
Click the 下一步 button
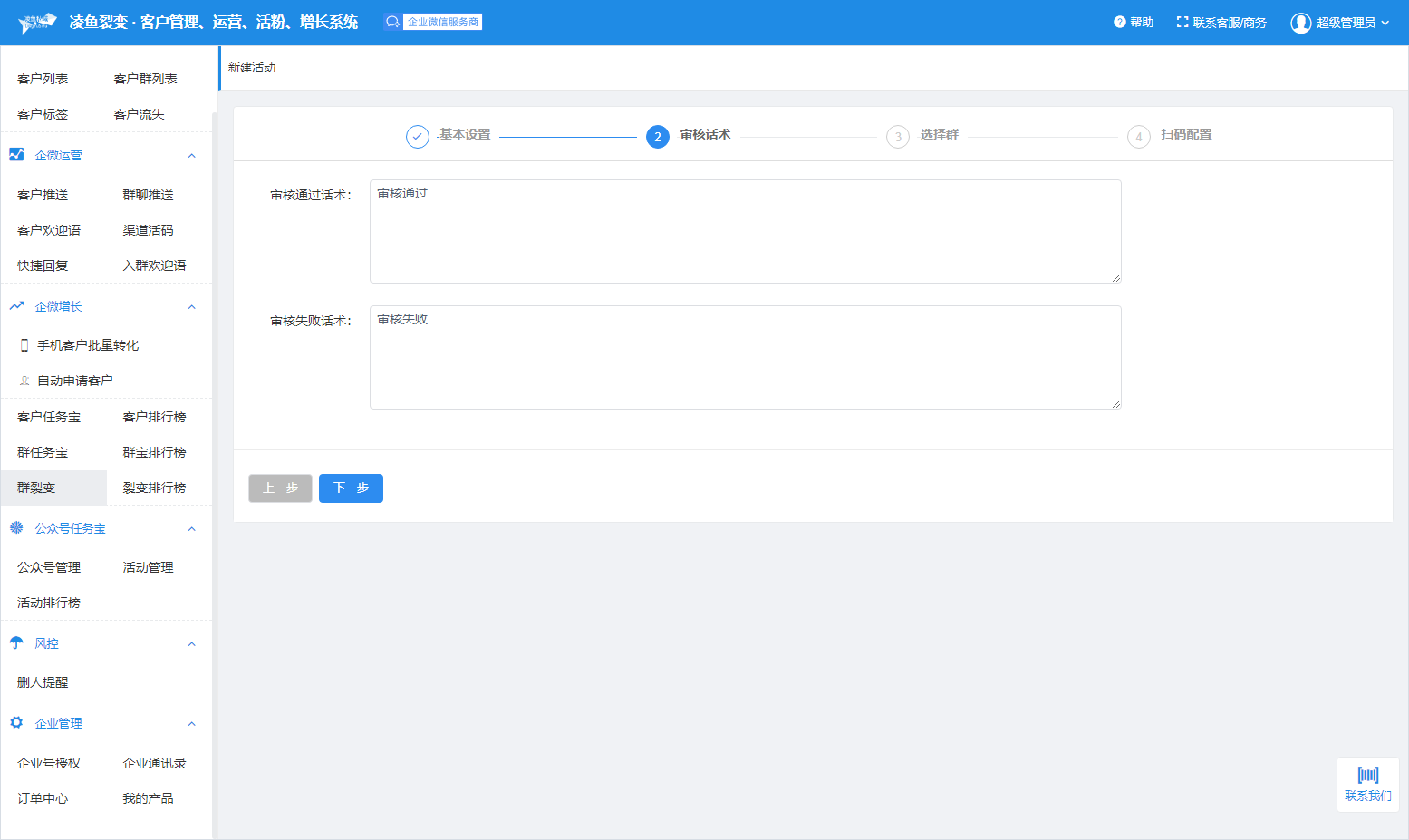[351, 488]
